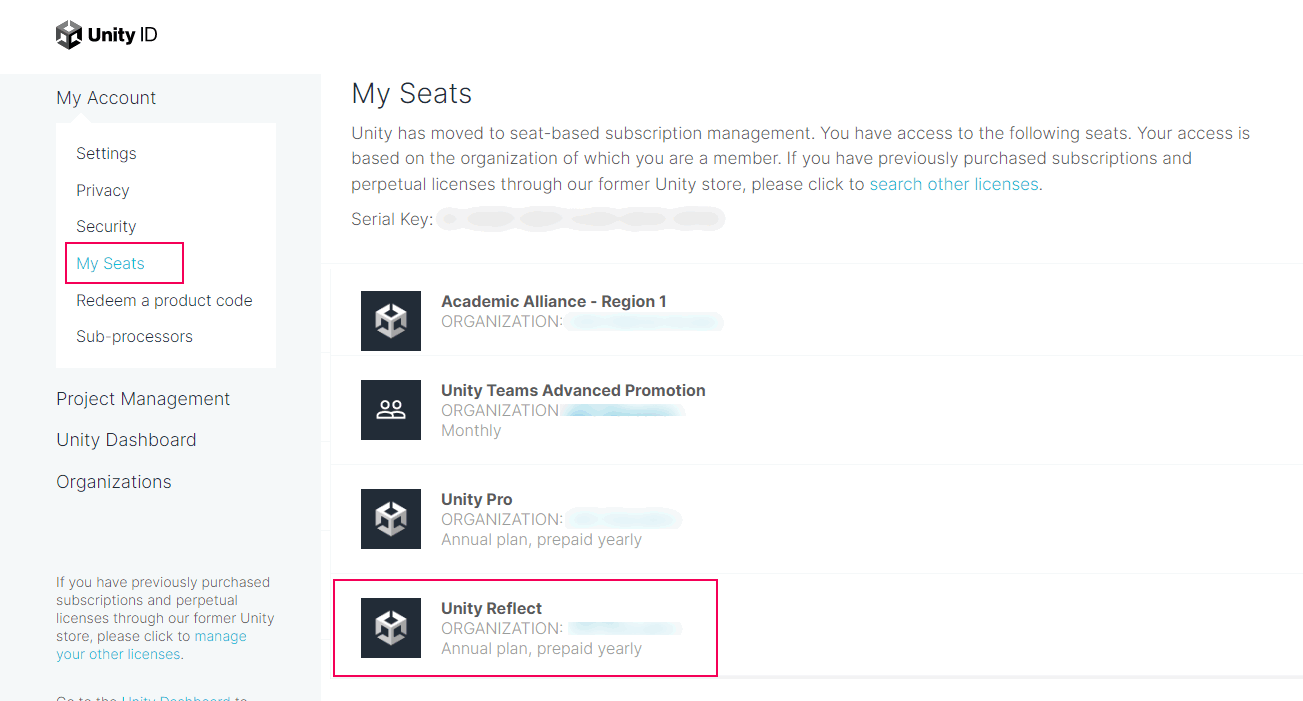Expand the My Account section

(x=106, y=97)
